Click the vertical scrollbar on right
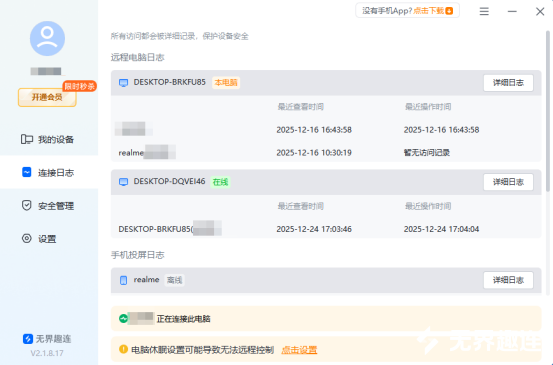 (x=548, y=111)
